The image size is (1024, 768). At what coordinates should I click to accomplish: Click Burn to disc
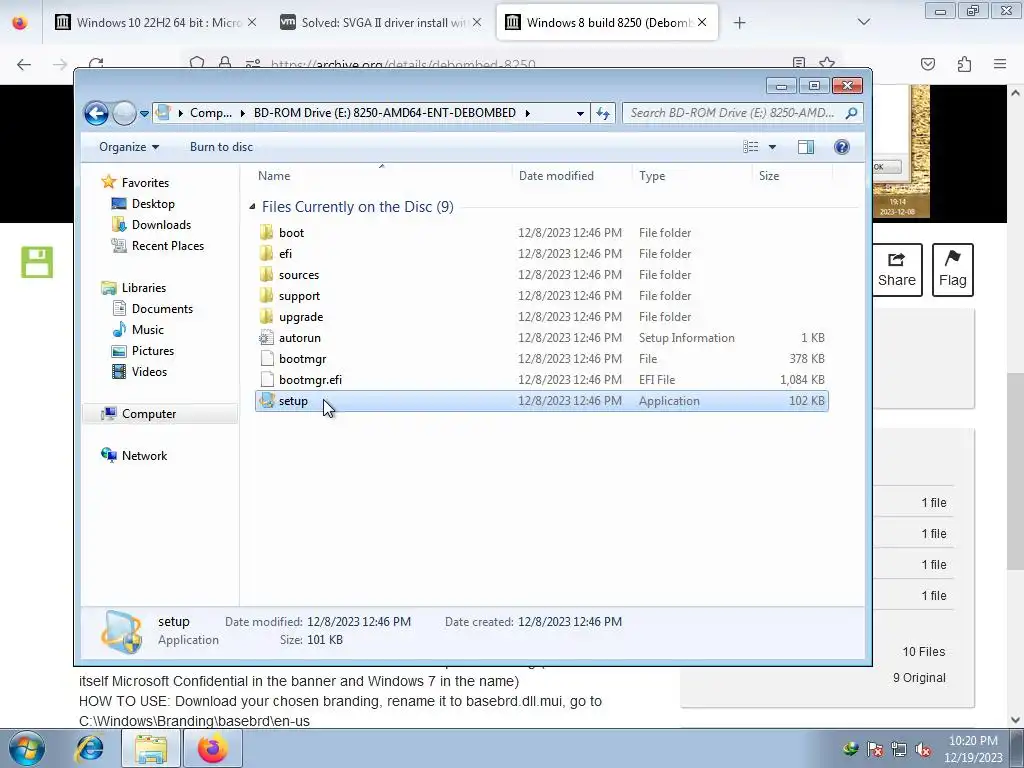[x=221, y=147]
